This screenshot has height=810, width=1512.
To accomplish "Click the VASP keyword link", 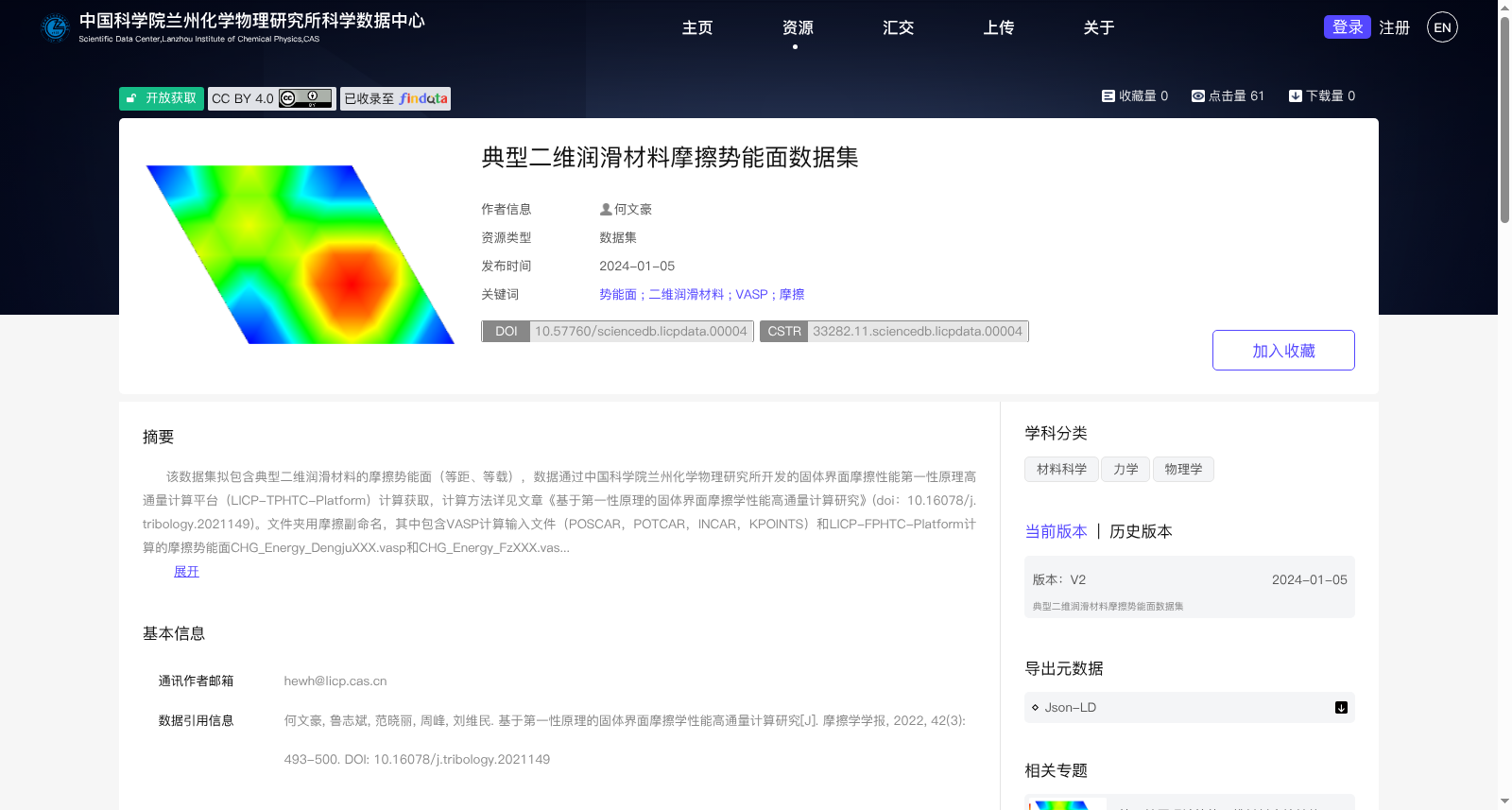I will coord(751,294).
